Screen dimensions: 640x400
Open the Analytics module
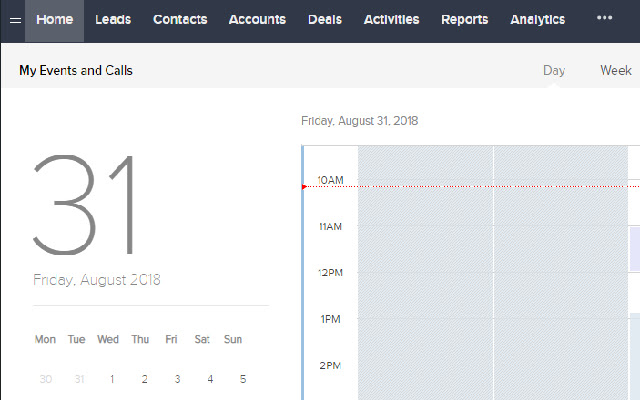point(537,20)
